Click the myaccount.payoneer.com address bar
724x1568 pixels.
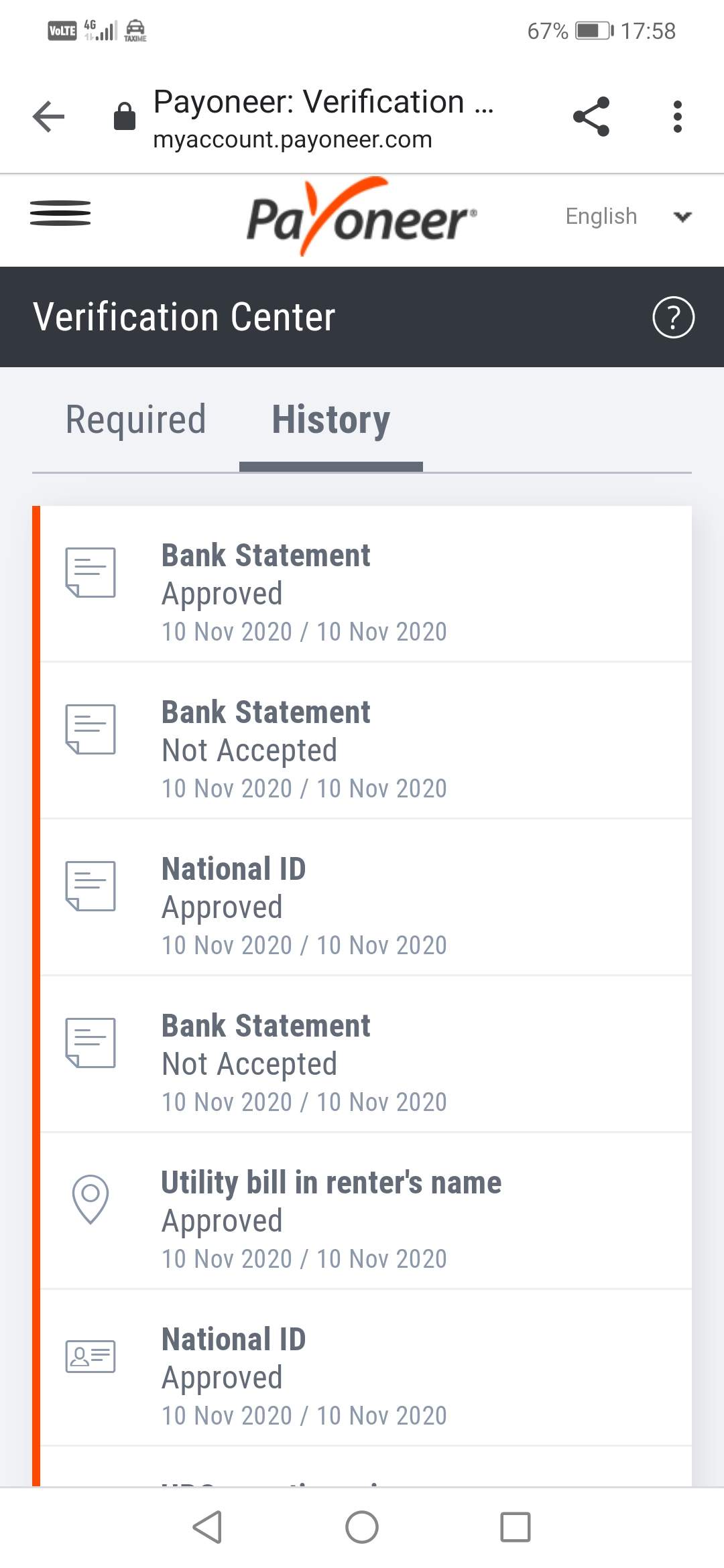293,139
